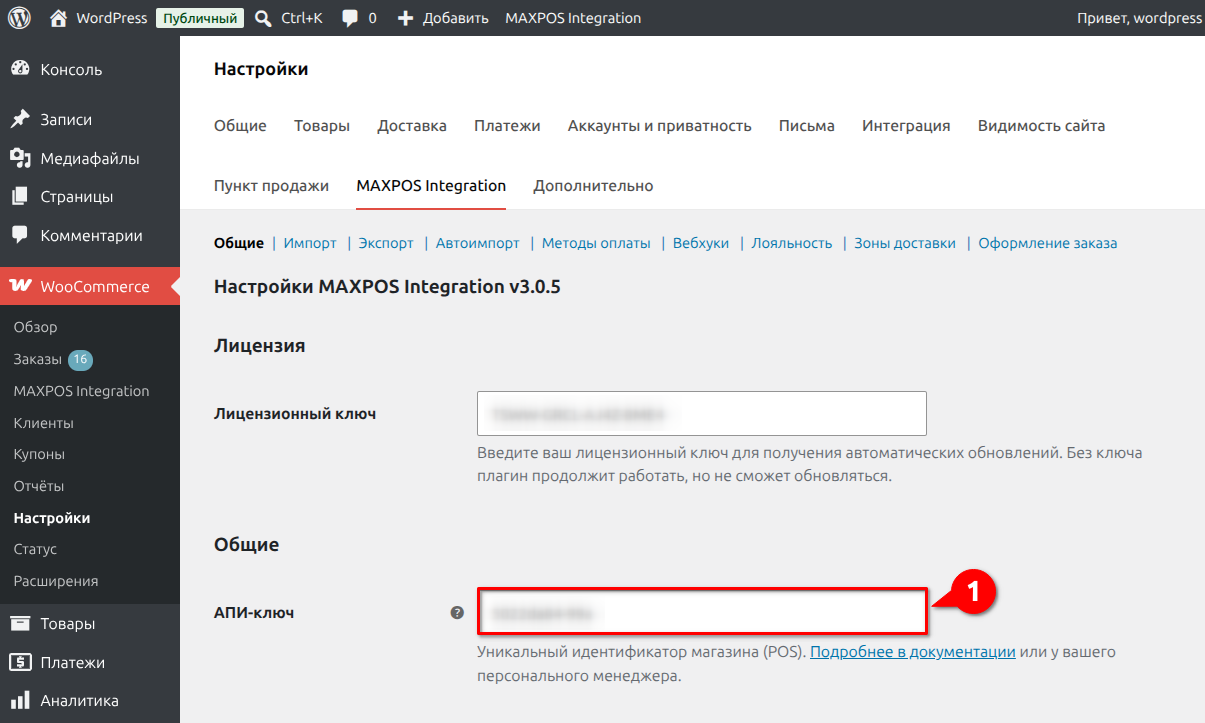Open Консоль dashboard icon in sidebar
The image size is (1205, 723).
(19, 69)
